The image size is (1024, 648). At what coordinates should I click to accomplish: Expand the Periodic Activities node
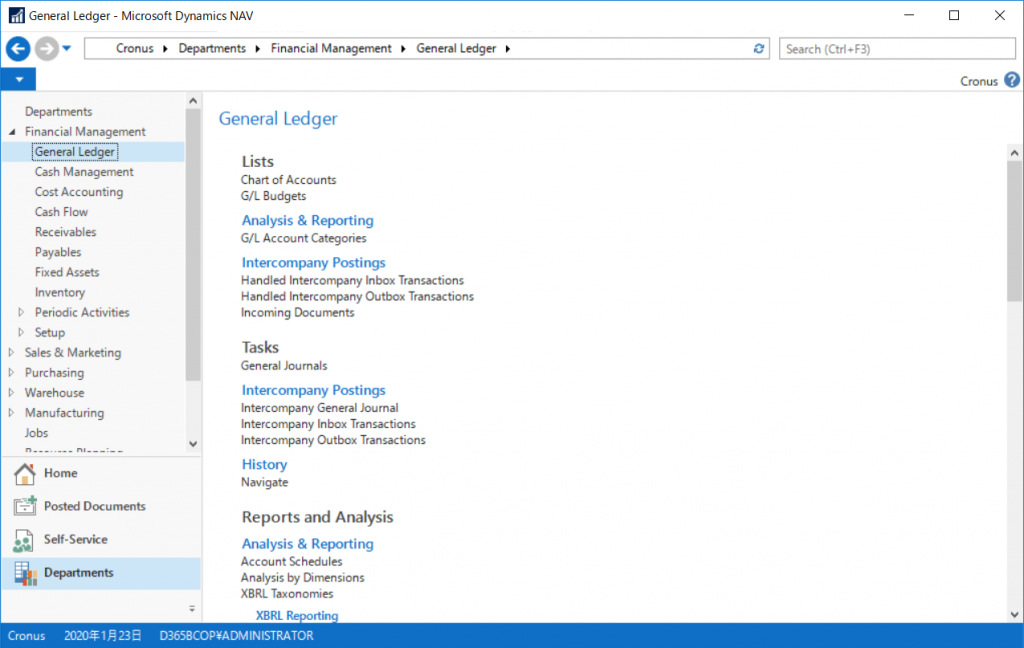[x=22, y=312]
